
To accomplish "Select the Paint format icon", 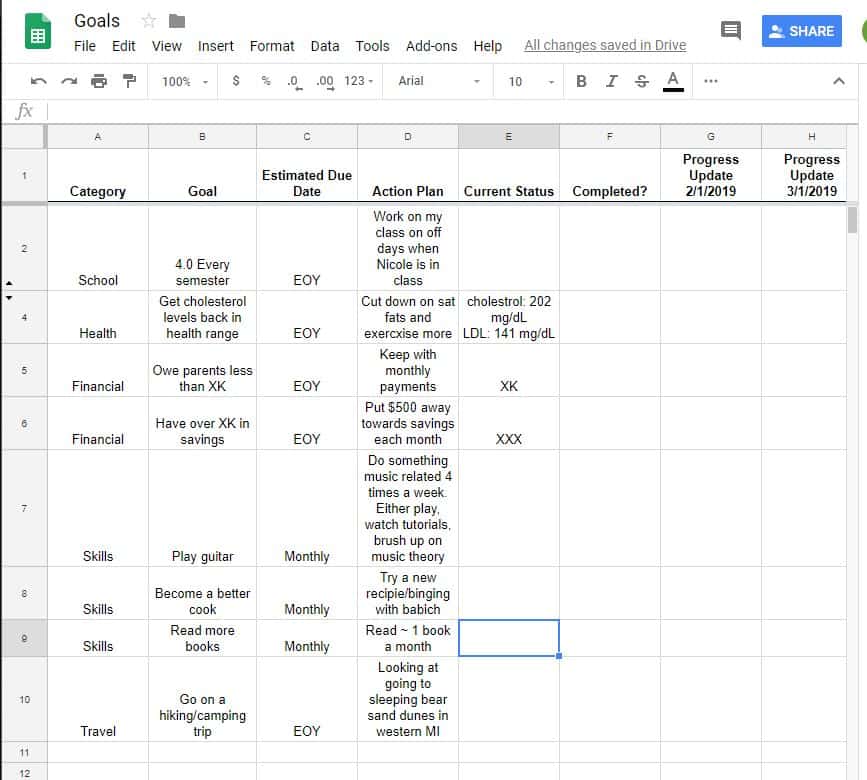I will [x=129, y=81].
